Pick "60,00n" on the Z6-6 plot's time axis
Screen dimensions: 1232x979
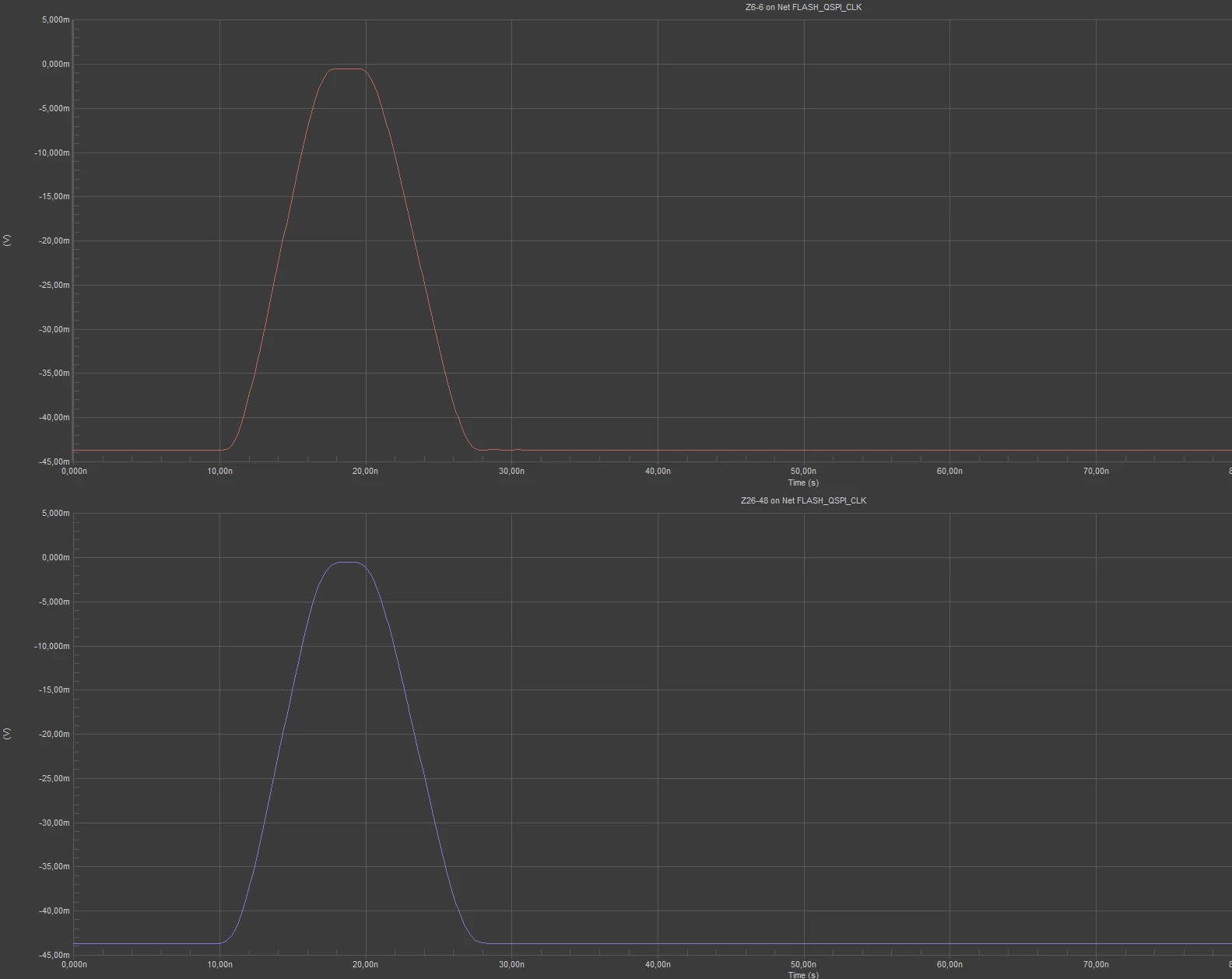pos(949,471)
